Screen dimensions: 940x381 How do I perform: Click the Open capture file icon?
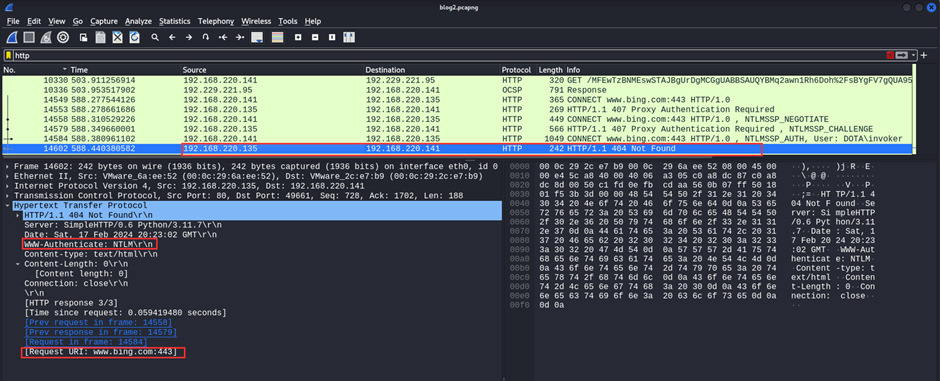pos(84,37)
